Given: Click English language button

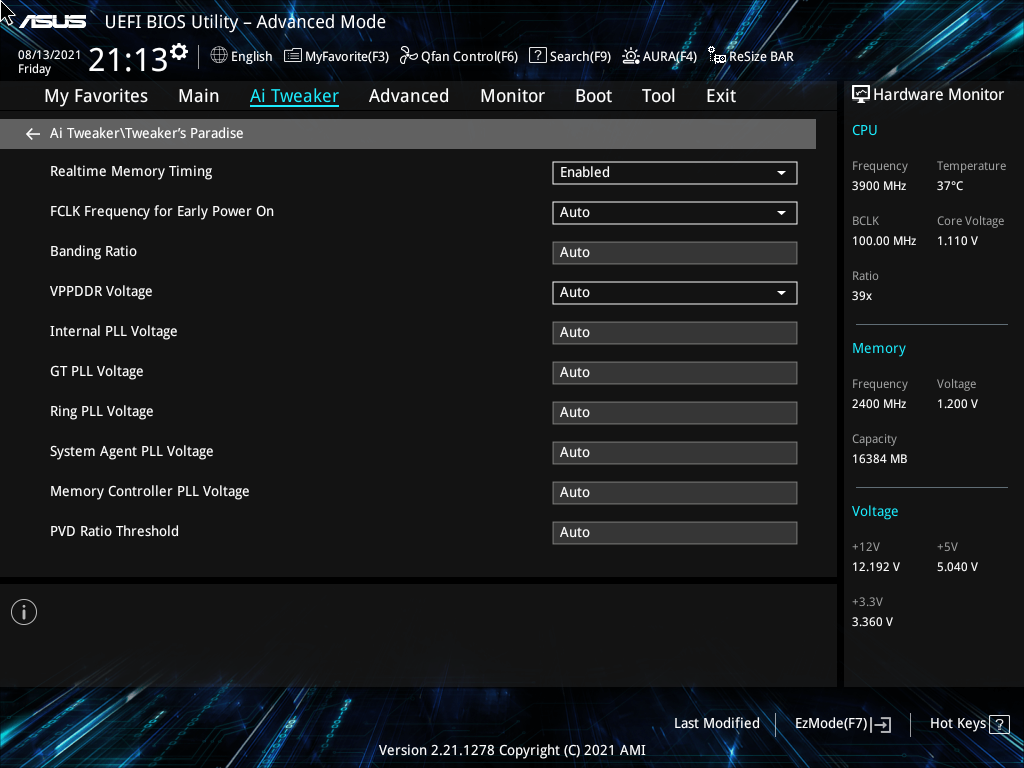Looking at the screenshot, I should (251, 57).
